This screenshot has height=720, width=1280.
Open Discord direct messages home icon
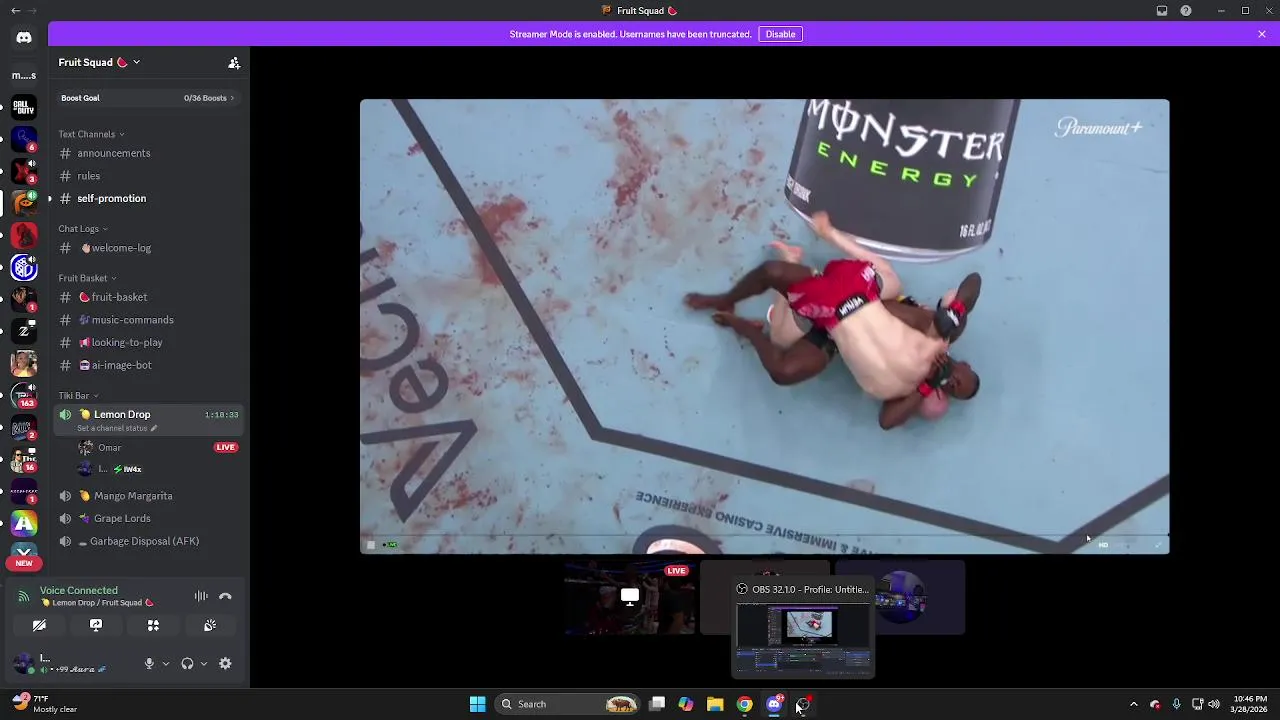[x=24, y=38]
